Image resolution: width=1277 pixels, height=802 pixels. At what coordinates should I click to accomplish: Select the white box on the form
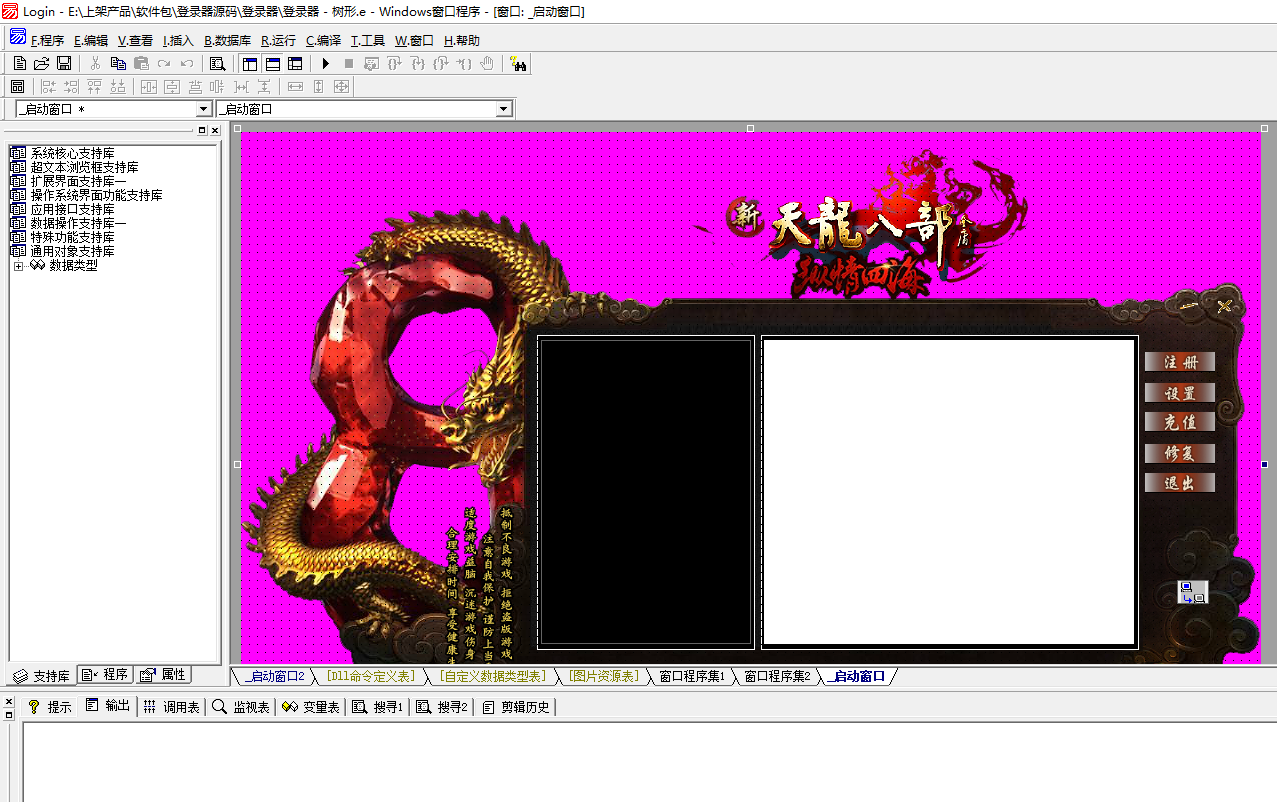[948, 491]
